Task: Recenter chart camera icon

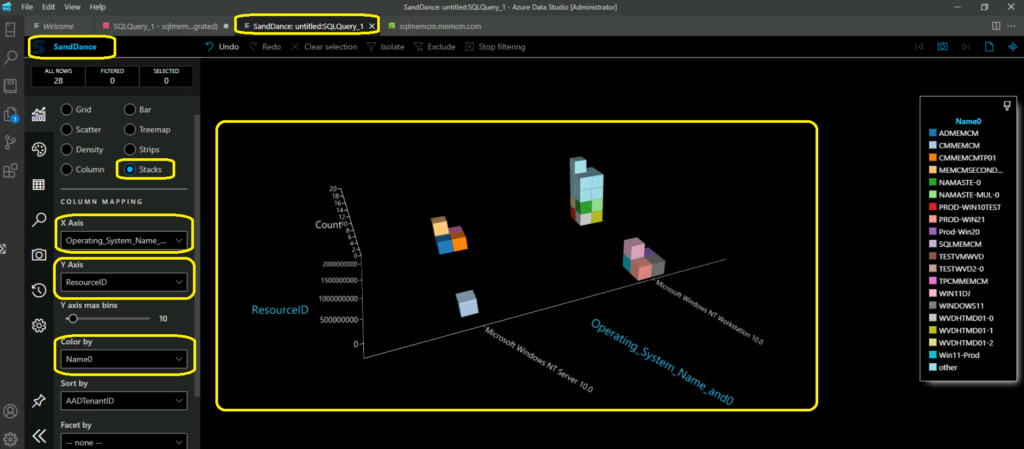Action: (1013, 47)
